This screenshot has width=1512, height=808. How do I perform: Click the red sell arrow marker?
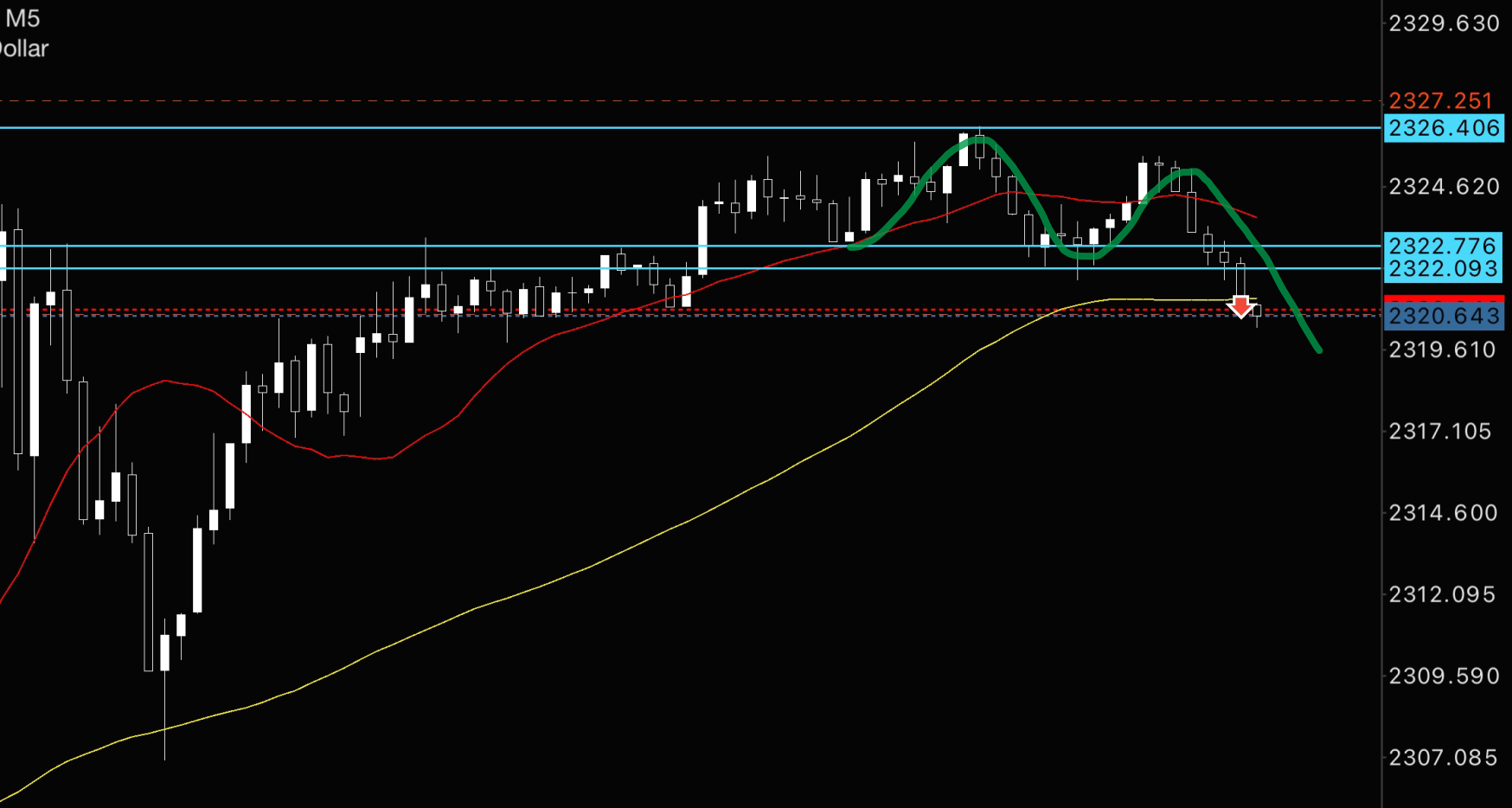[1240, 306]
